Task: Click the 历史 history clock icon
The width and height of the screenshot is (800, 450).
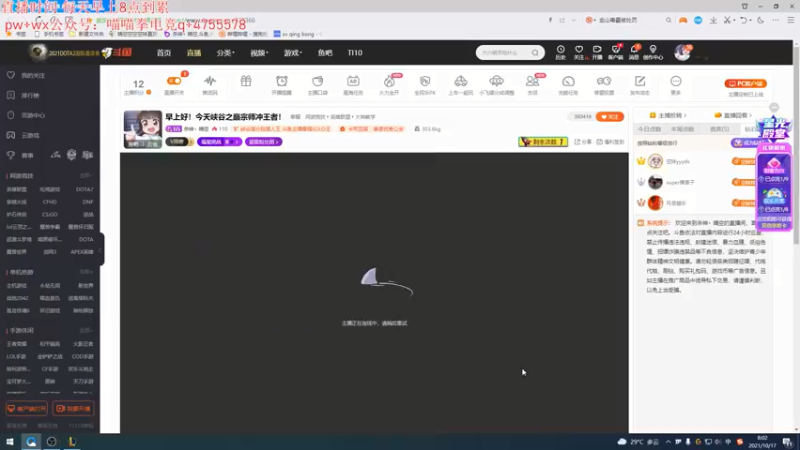Action: pyautogui.click(x=560, y=49)
